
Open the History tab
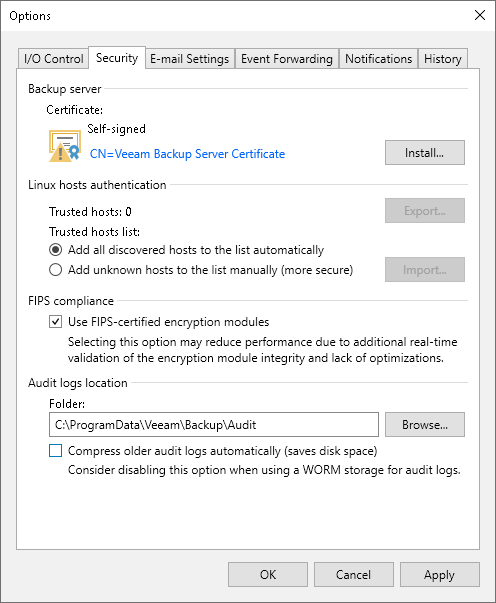443,59
